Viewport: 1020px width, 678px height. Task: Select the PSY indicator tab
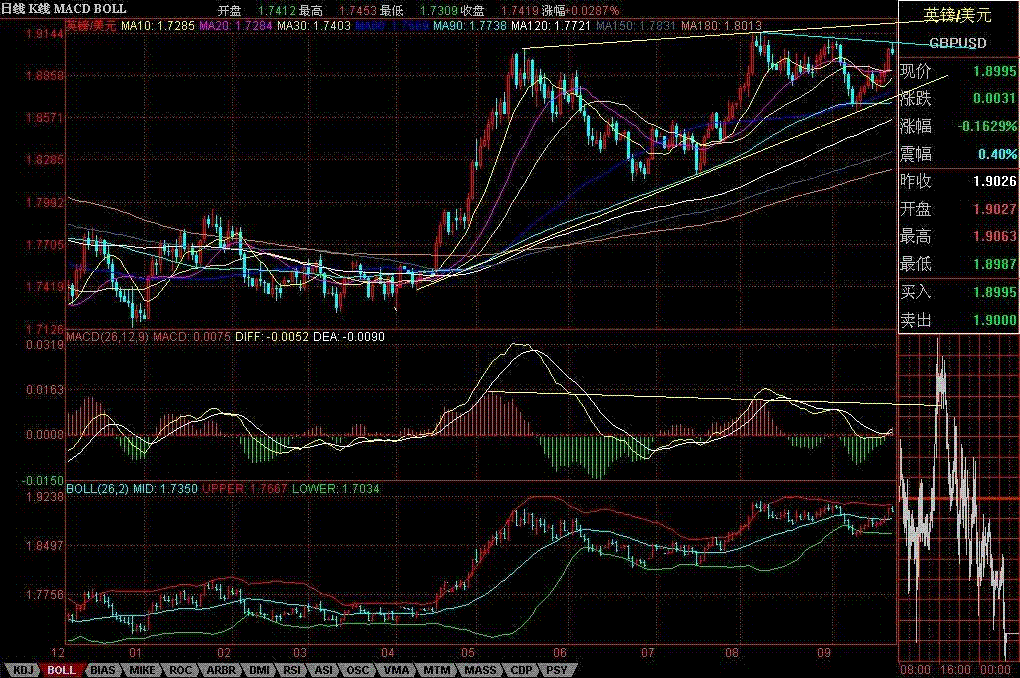click(x=556, y=670)
